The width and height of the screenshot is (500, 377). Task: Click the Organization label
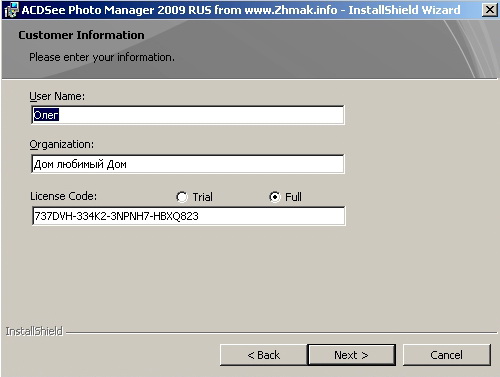[x=62, y=145]
